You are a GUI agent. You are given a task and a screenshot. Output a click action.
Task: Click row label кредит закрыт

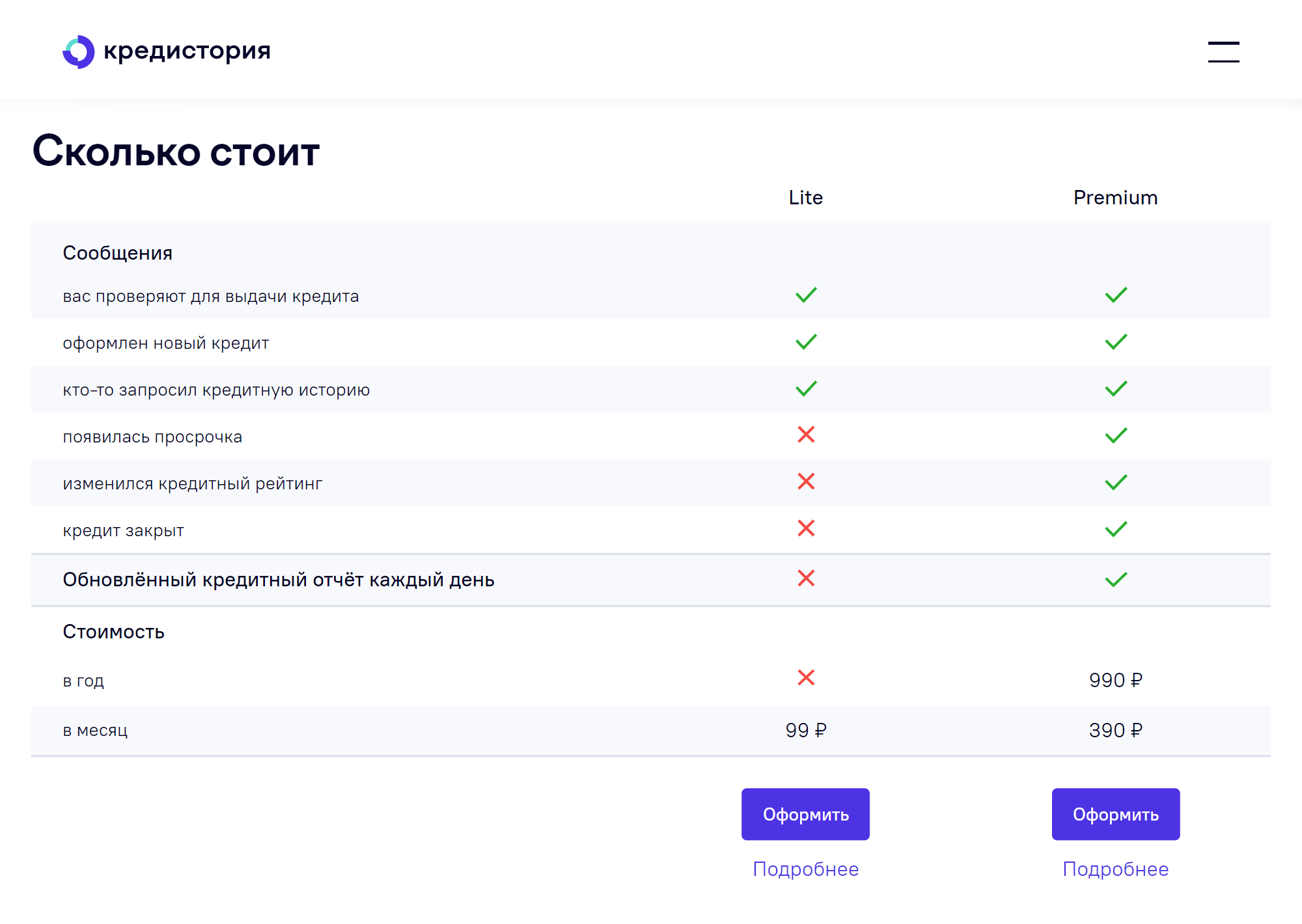click(x=124, y=530)
